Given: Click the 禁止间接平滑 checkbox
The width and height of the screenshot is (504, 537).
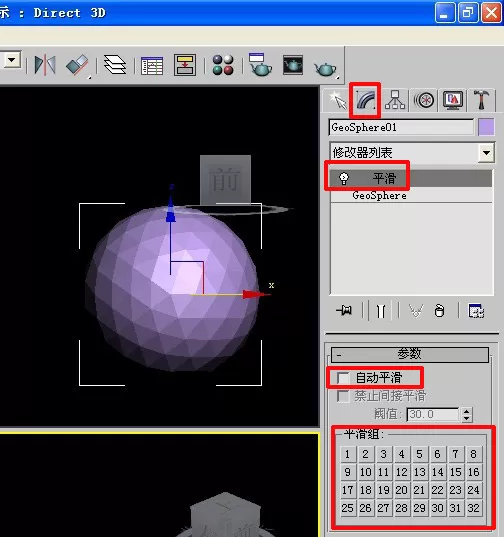Looking at the screenshot, I should [343, 396].
